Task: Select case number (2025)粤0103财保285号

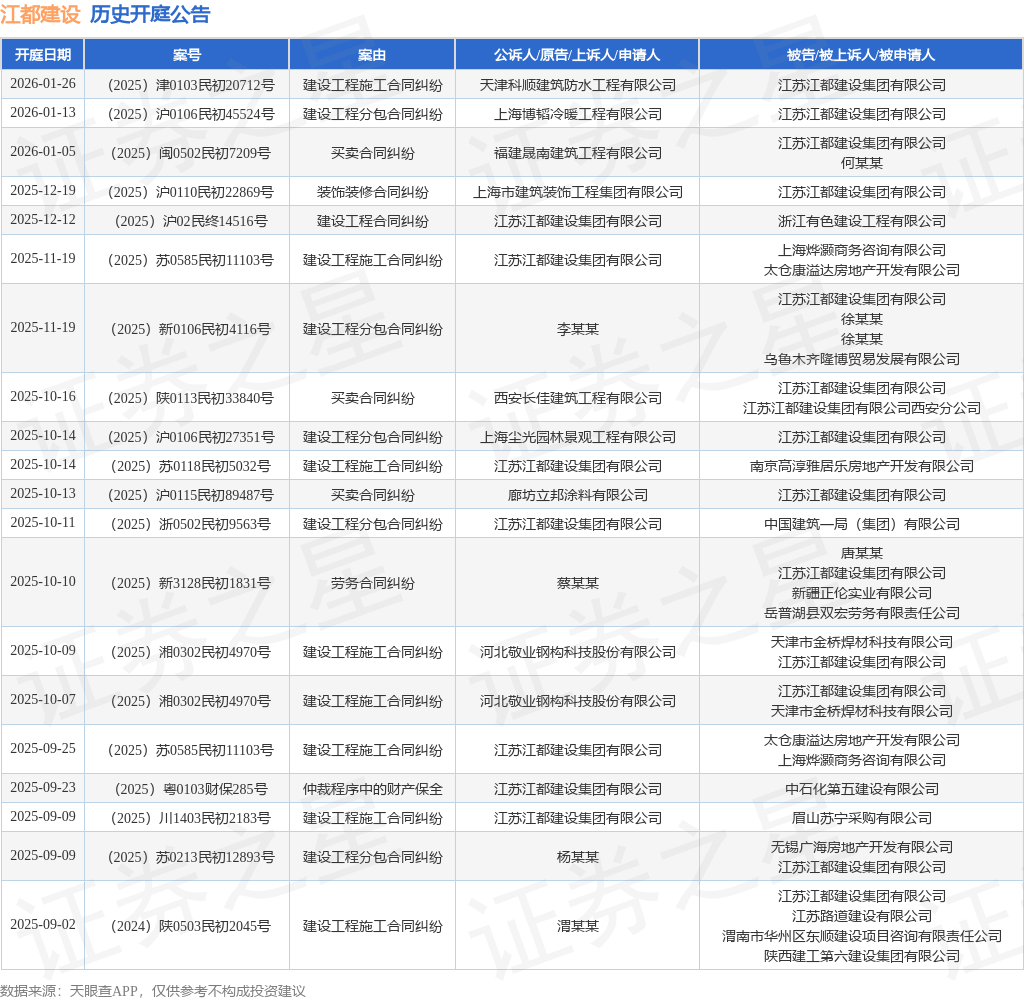Action: [191, 789]
